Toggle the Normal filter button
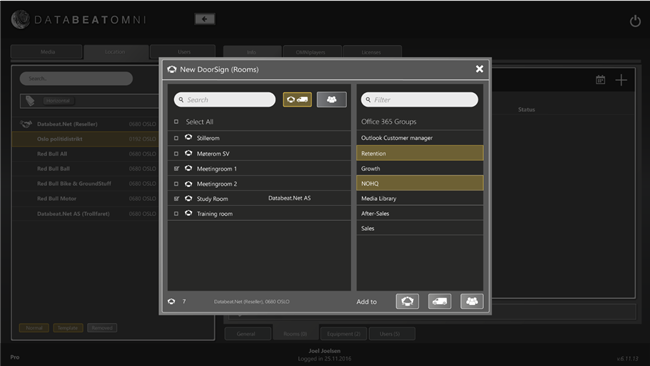This screenshot has height=366, width=650. (34, 328)
